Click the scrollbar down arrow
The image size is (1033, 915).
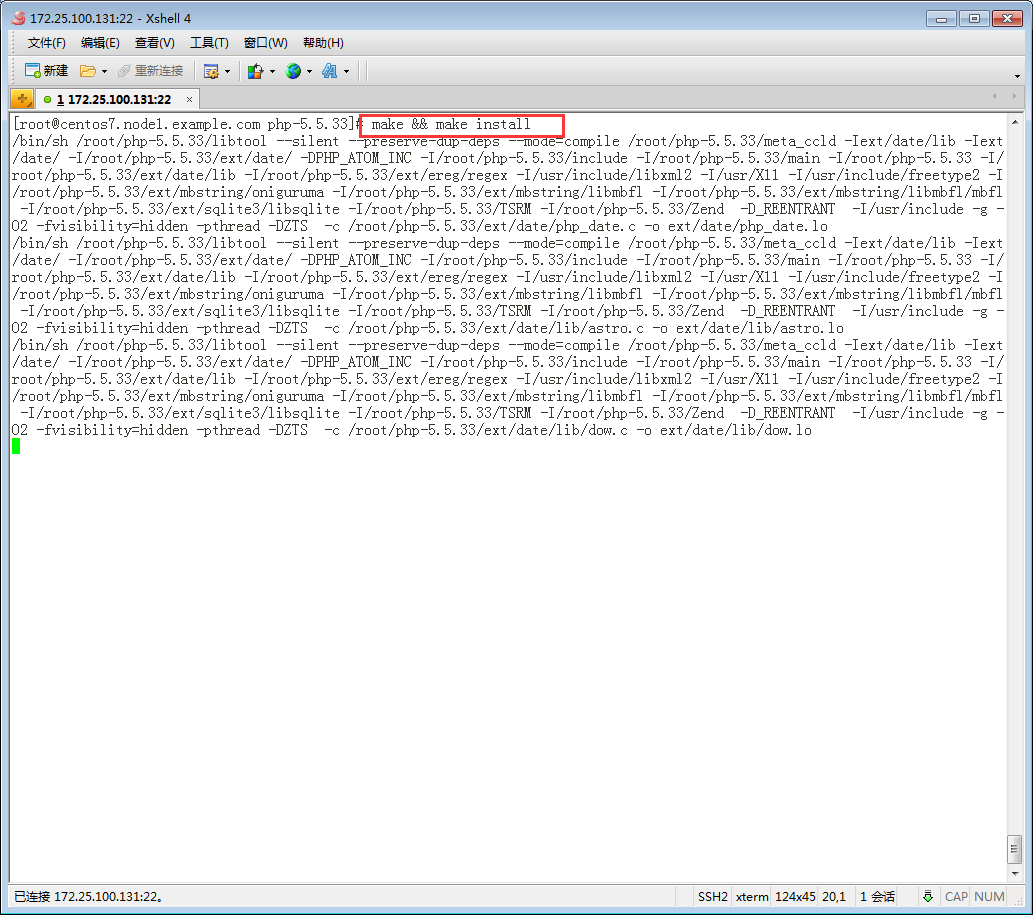[x=1014, y=872]
